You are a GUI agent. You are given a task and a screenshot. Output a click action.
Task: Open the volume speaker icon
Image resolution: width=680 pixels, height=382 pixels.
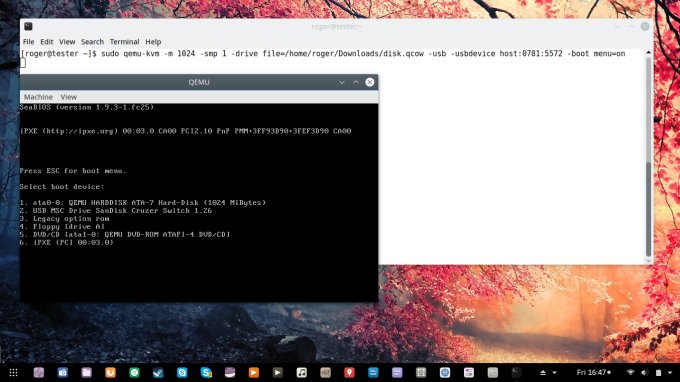[x=644, y=372]
